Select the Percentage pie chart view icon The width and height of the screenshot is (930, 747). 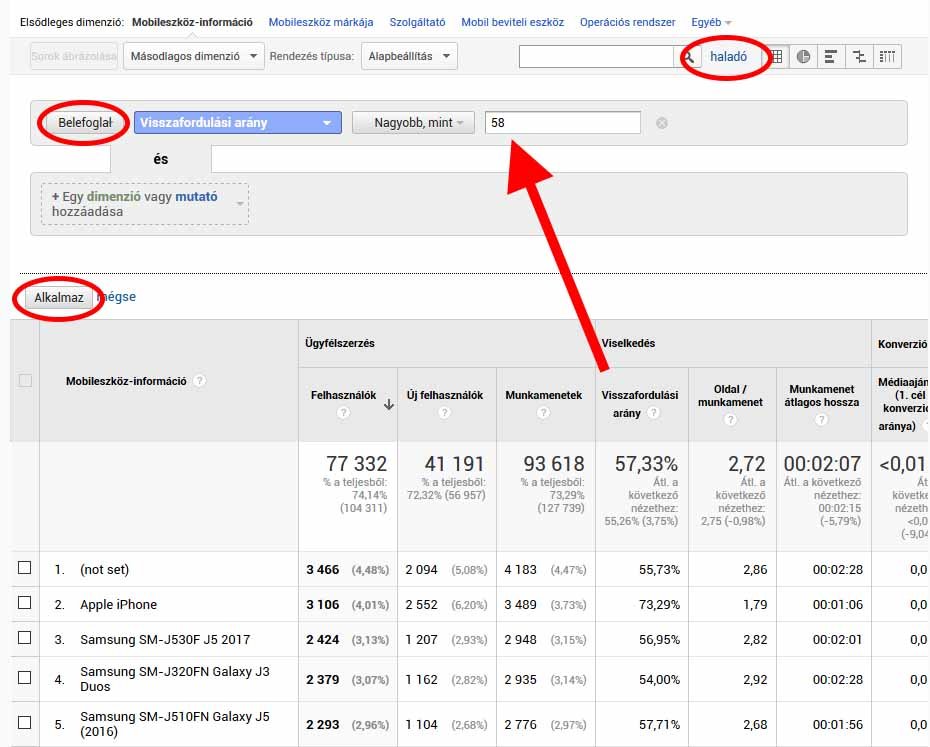tap(803, 57)
